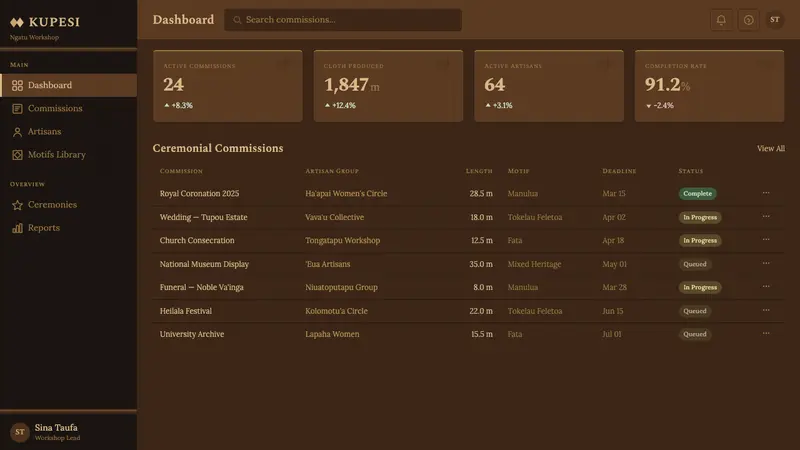Open the ST profile avatar in header
This screenshot has width=800, height=450.
774,20
